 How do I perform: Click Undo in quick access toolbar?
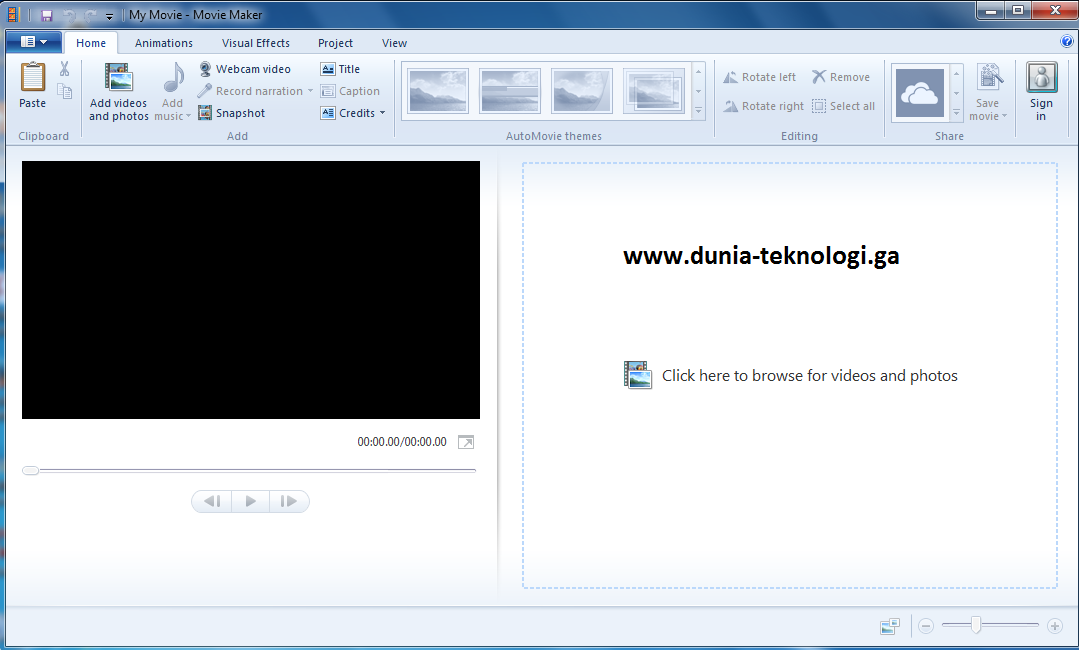point(69,15)
